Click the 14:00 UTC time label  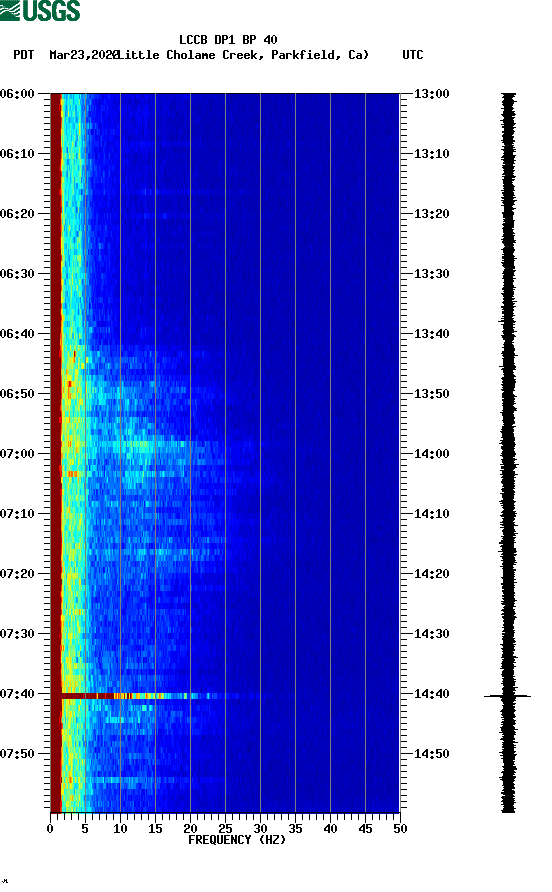(x=431, y=454)
